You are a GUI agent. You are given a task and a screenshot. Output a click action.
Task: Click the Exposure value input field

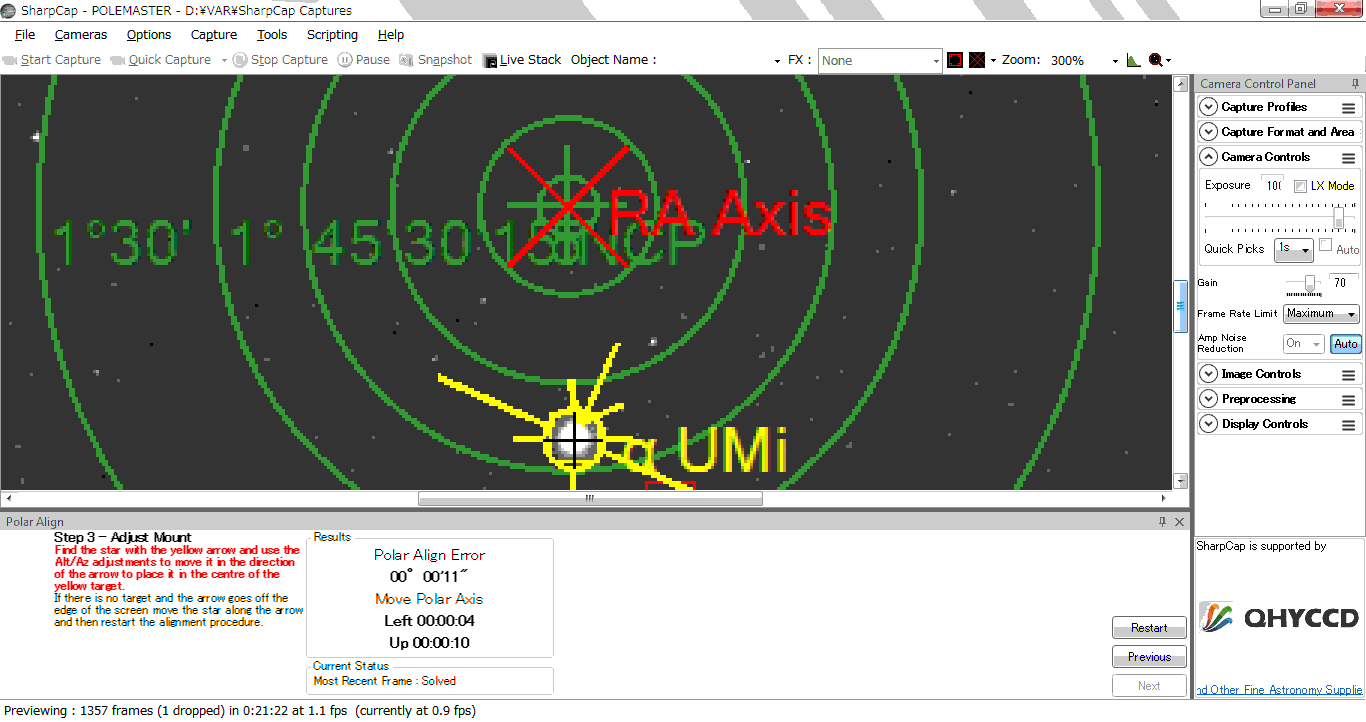click(1271, 185)
